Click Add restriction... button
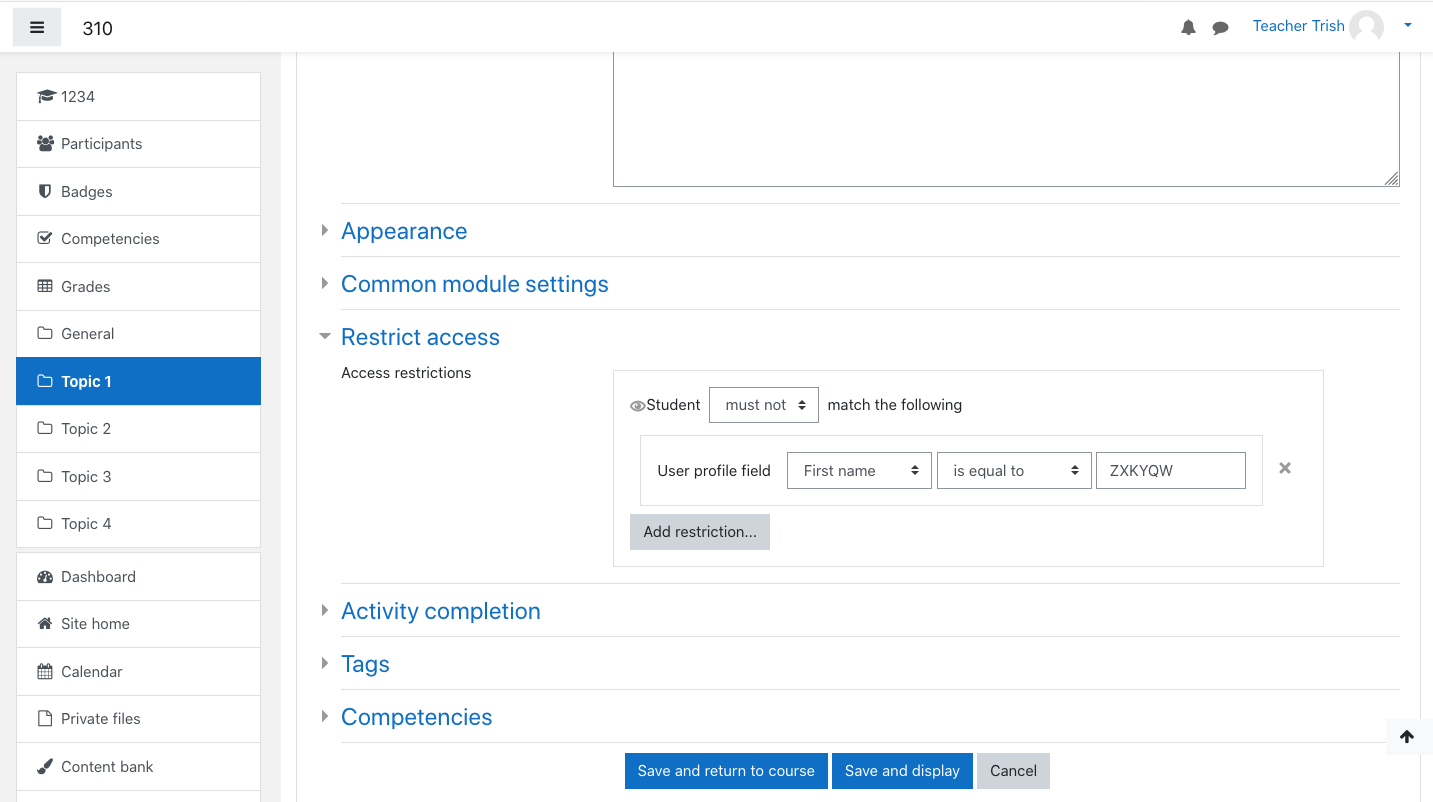Image resolution: width=1433 pixels, height=802 pixels. coord(700,532)
